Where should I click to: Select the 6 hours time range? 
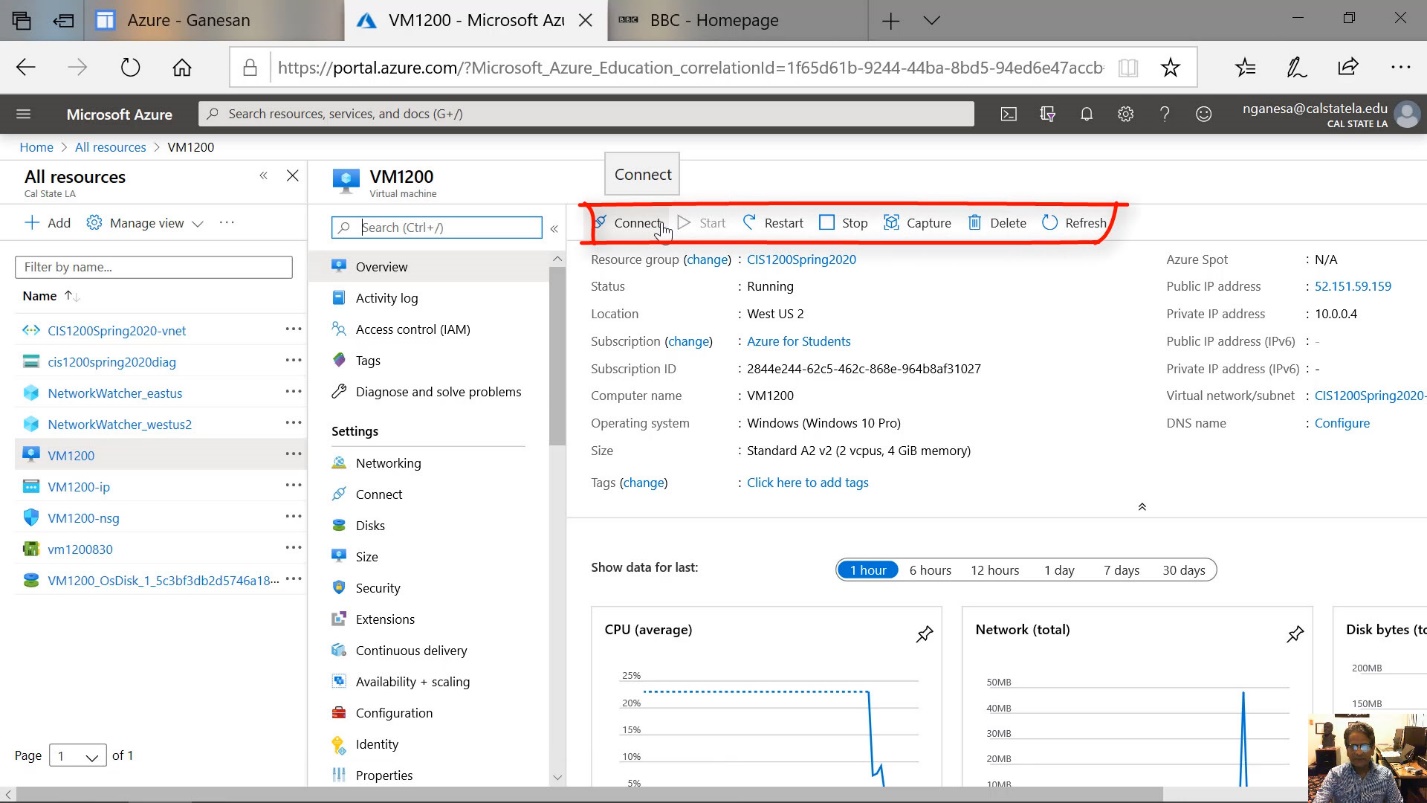click(x=930, y=570)
